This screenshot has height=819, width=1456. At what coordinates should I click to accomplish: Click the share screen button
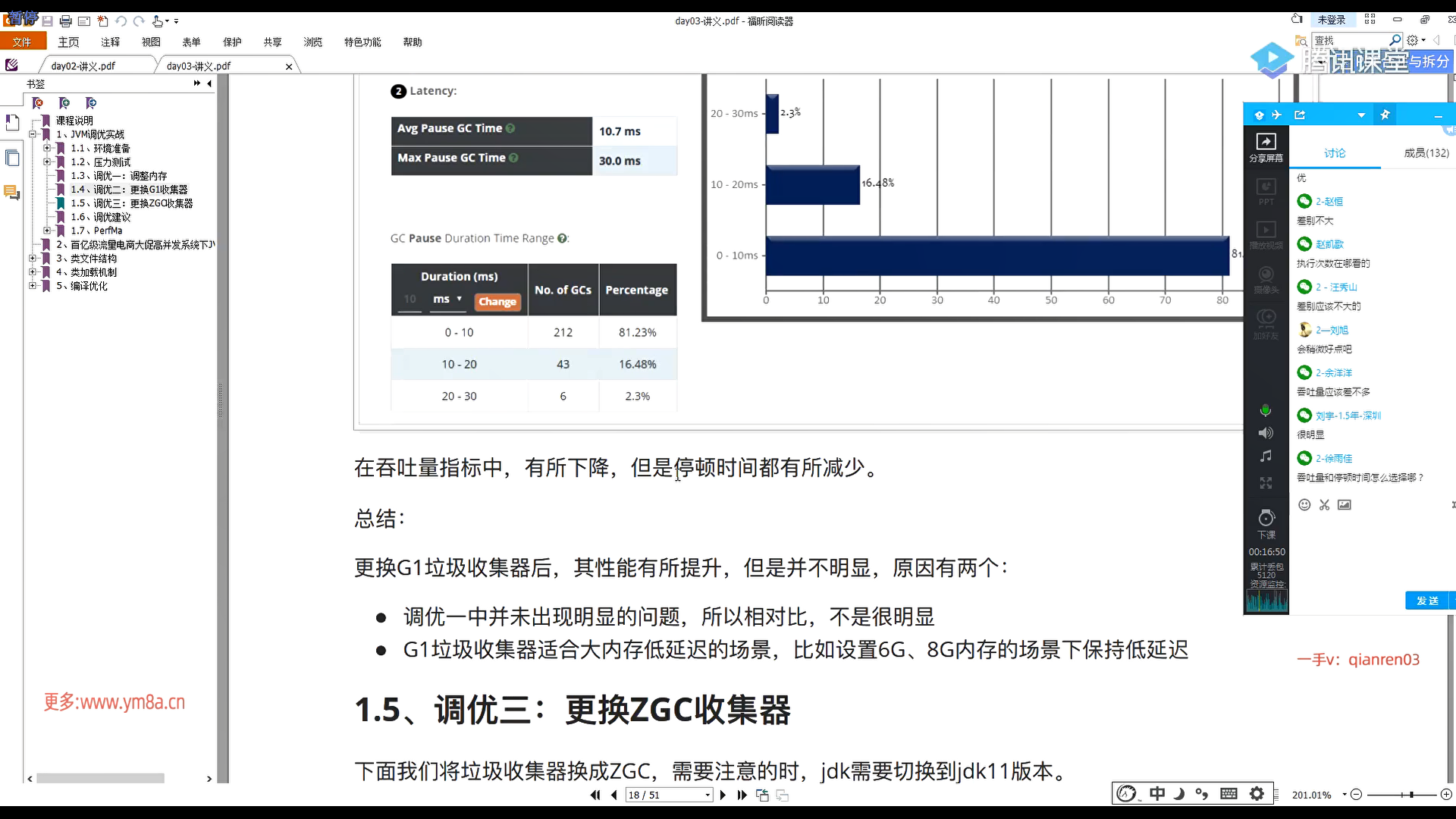(x=1266, y=146)
